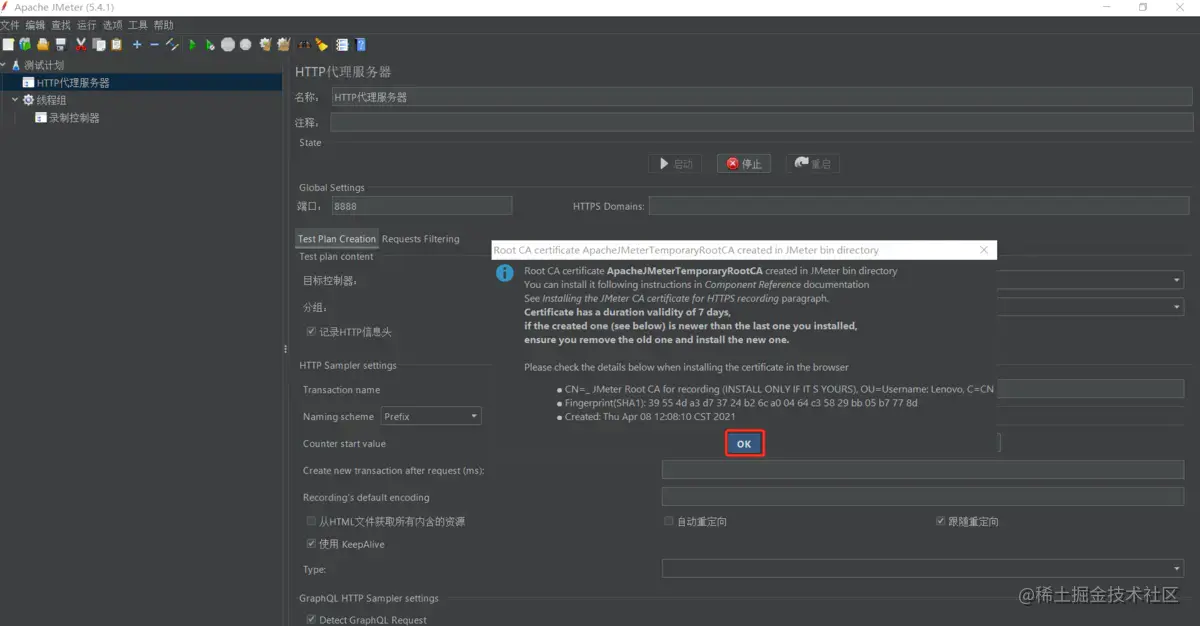The image size is (1200, 626).
Task: Click the Open file folder icon
Action: [43, 44]
